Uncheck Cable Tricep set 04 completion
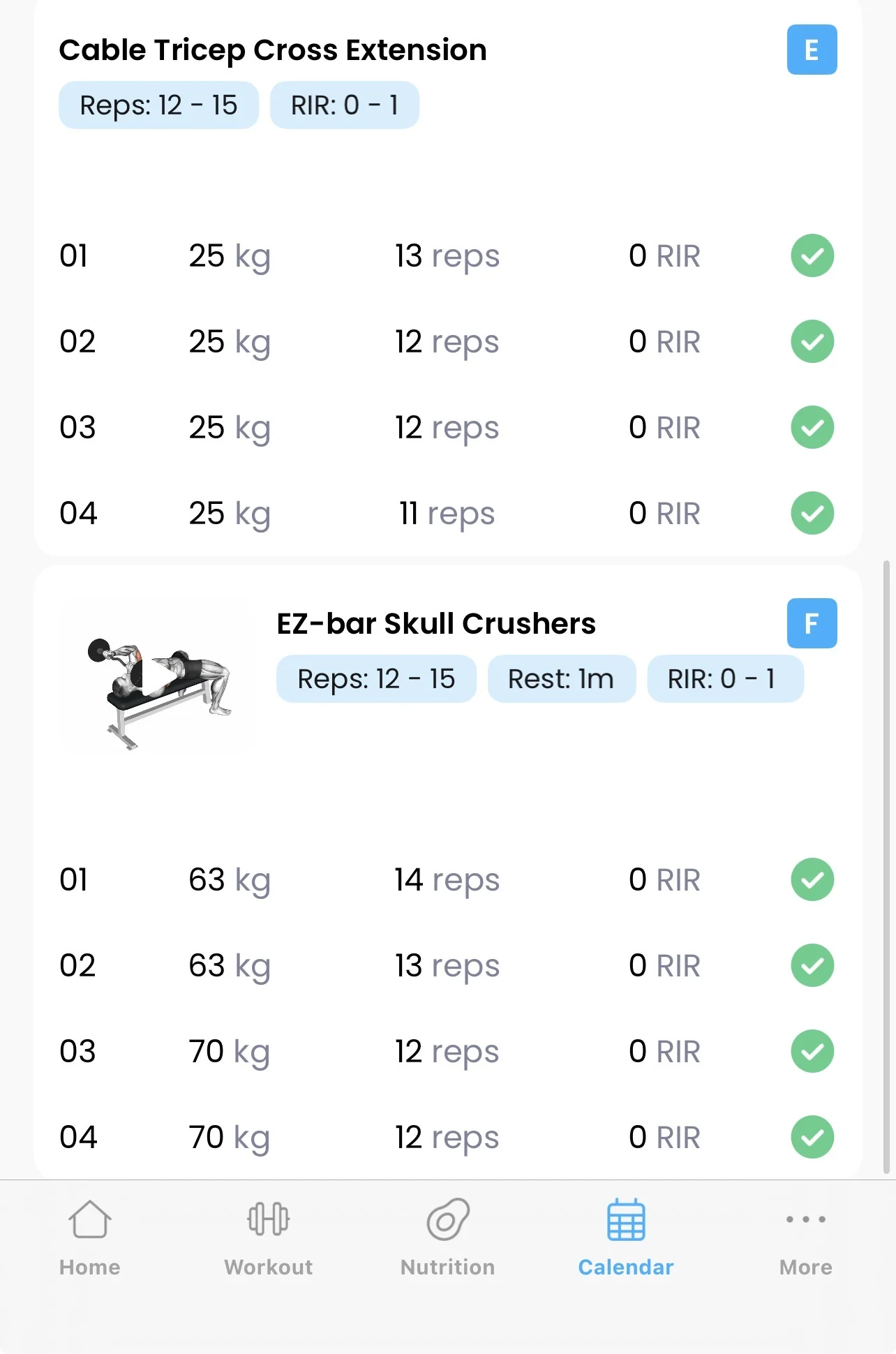Screen dimensions: 896x1354 812,513
